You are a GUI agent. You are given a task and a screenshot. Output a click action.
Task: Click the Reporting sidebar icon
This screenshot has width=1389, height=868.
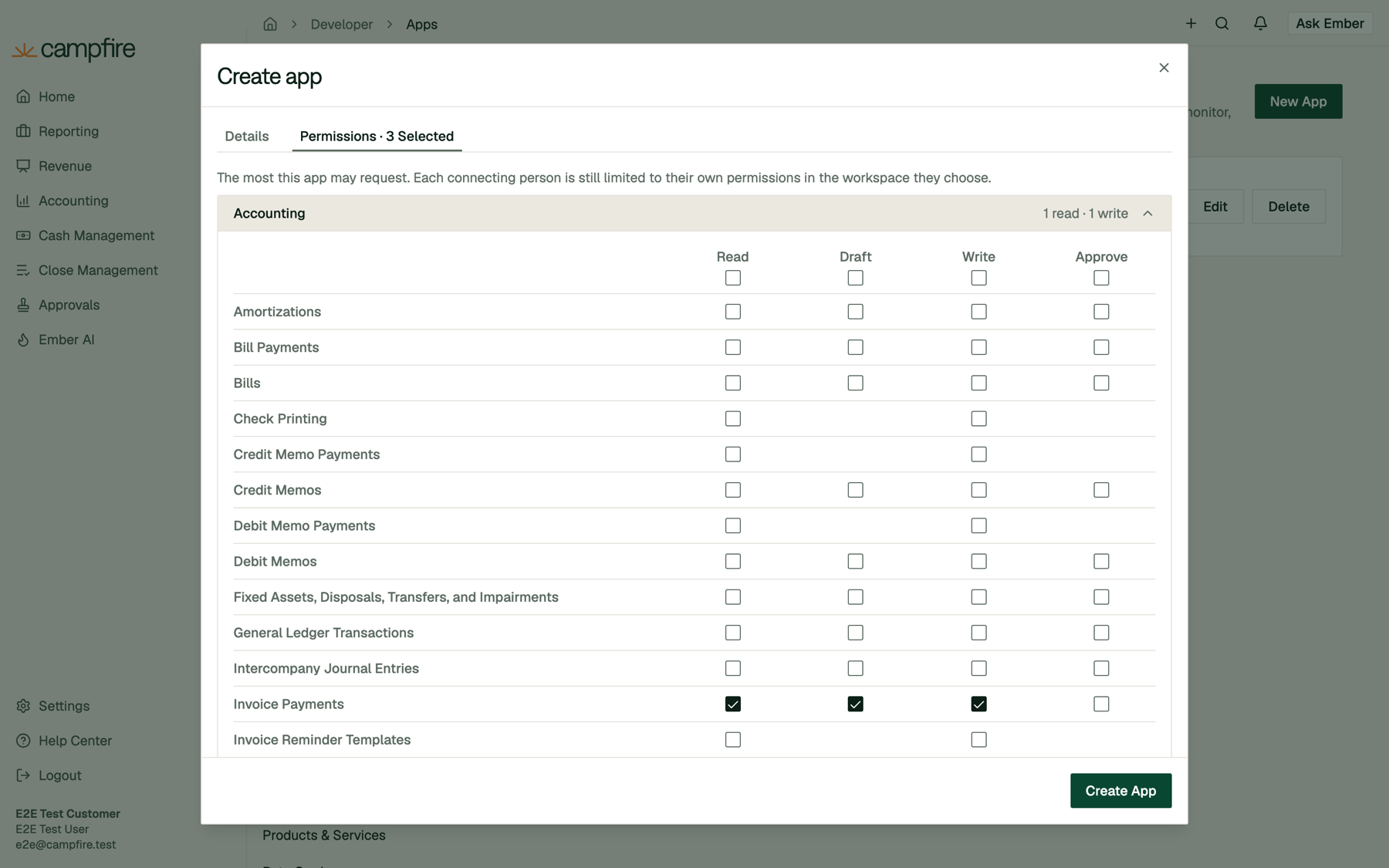click(23, 131)
